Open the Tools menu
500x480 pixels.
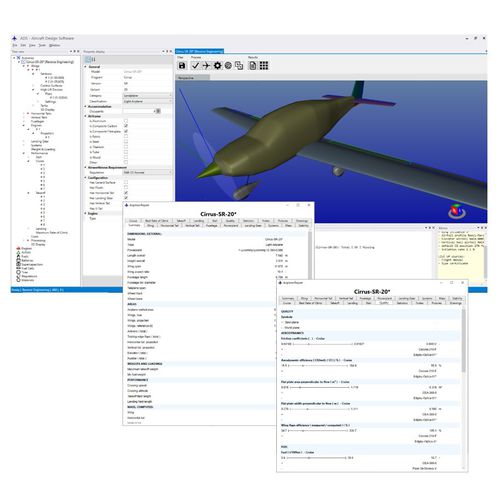pos(42,45)
